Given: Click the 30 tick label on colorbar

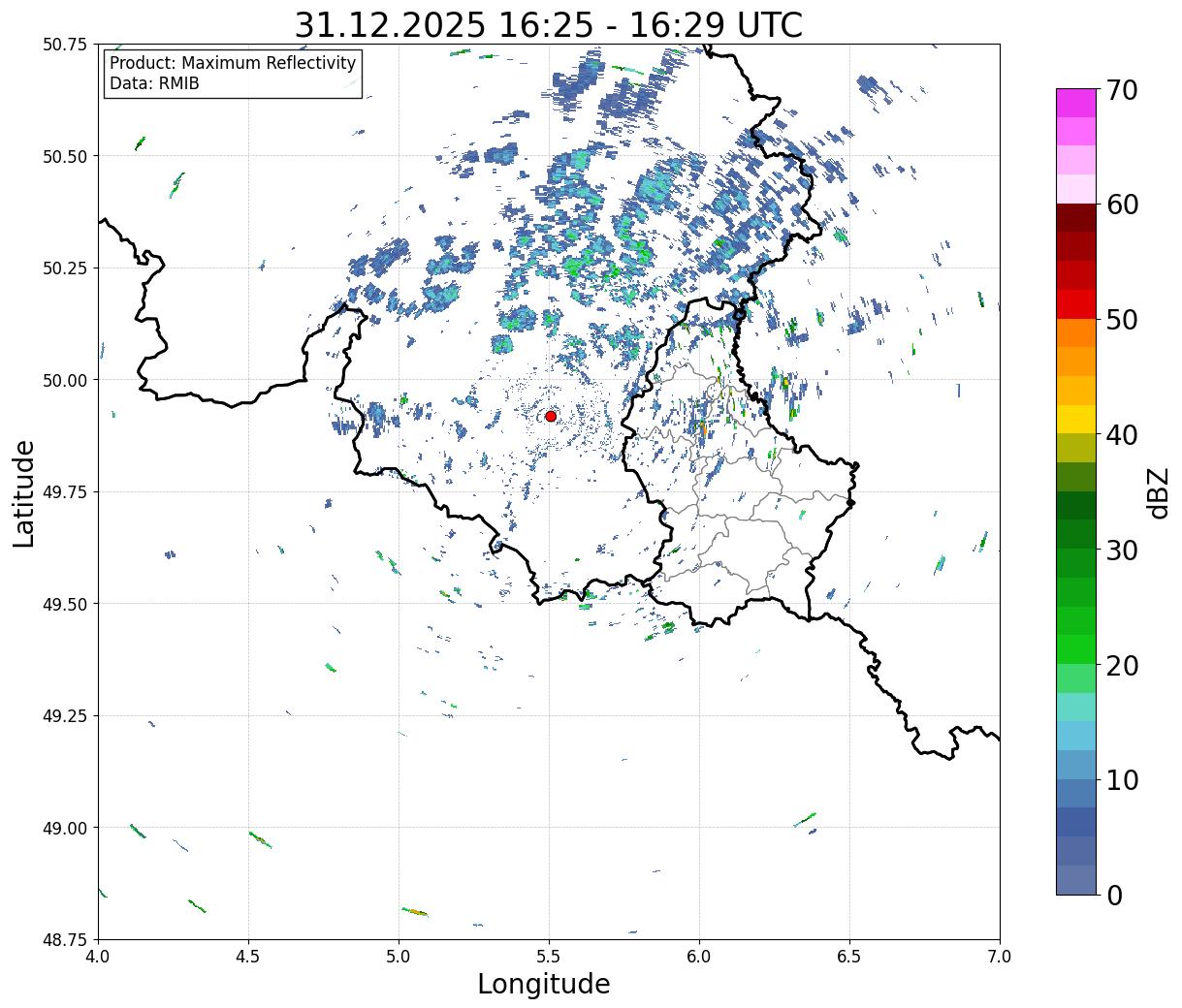Looking at the screenshot, I should point(1123,550).
